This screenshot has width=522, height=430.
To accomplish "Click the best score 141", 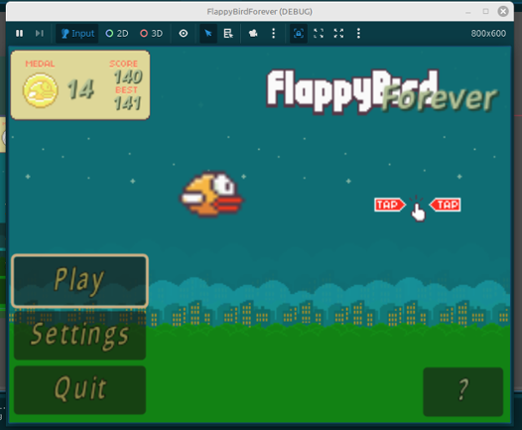I will tap(128, 103).
